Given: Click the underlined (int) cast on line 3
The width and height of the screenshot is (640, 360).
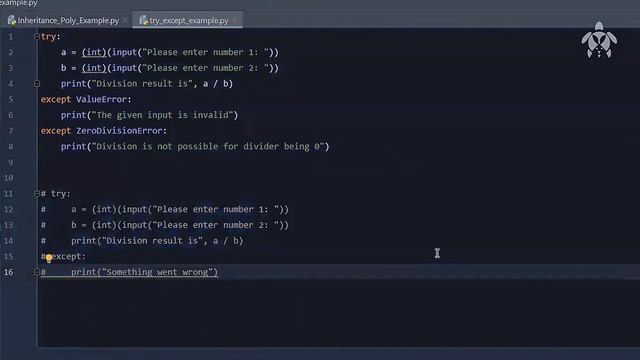Looking at the screenshot, I should click(x=94, y=68).
